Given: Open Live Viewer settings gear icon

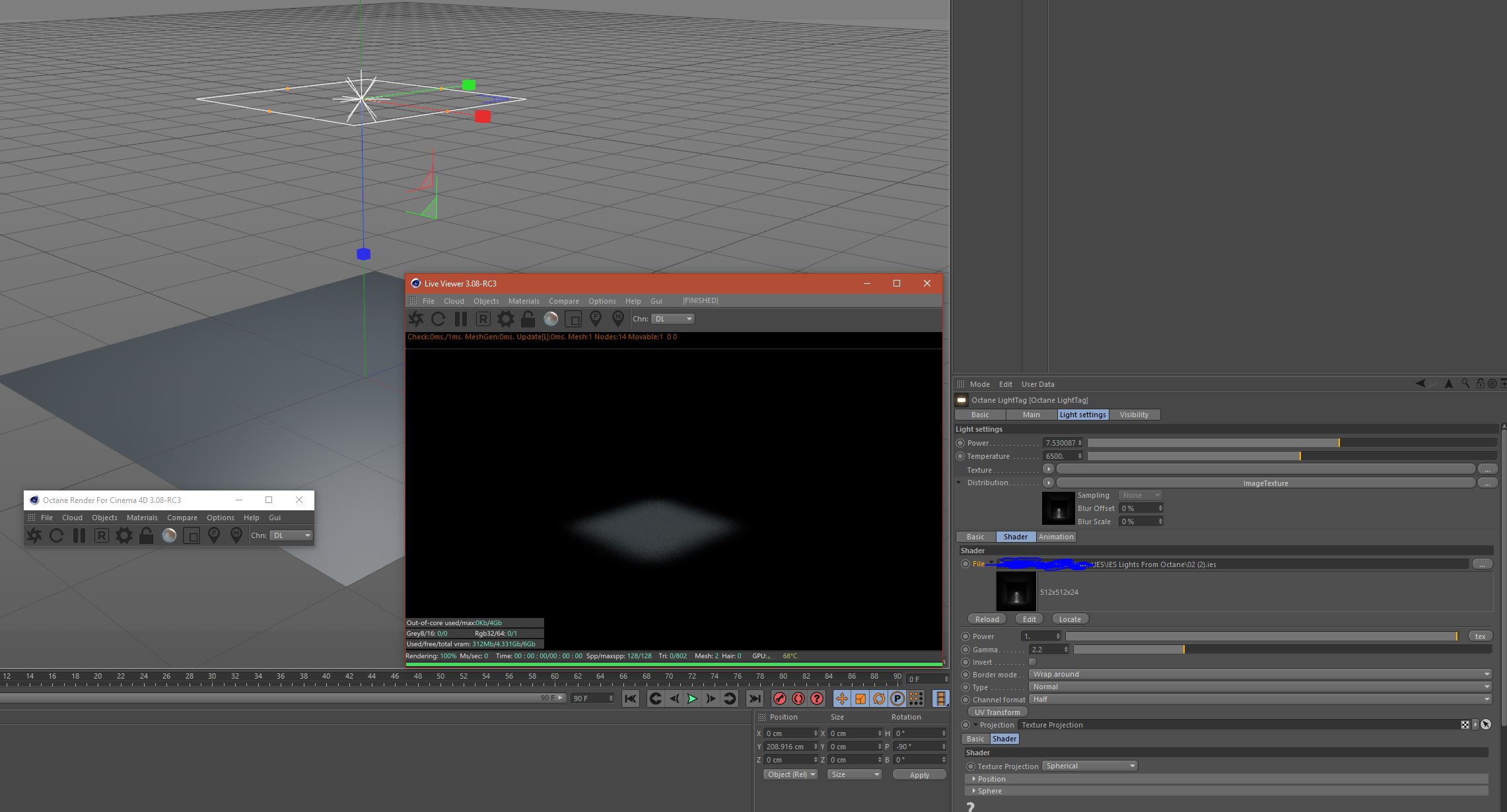Looking at the screenshot, I should click(x=506, y=319).
